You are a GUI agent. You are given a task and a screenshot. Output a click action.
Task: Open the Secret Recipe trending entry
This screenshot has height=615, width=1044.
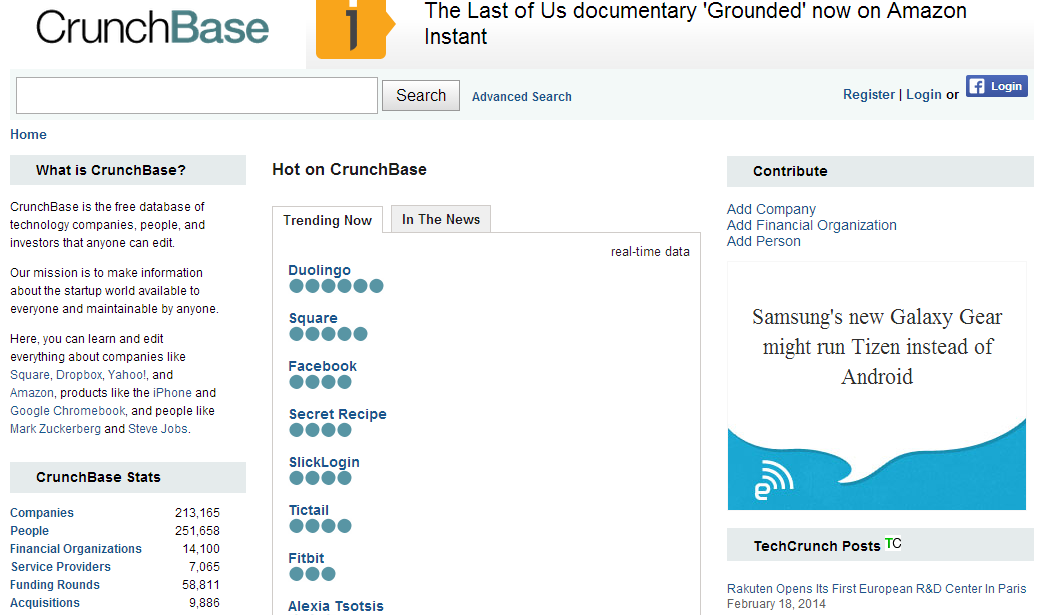click(338, 414)
